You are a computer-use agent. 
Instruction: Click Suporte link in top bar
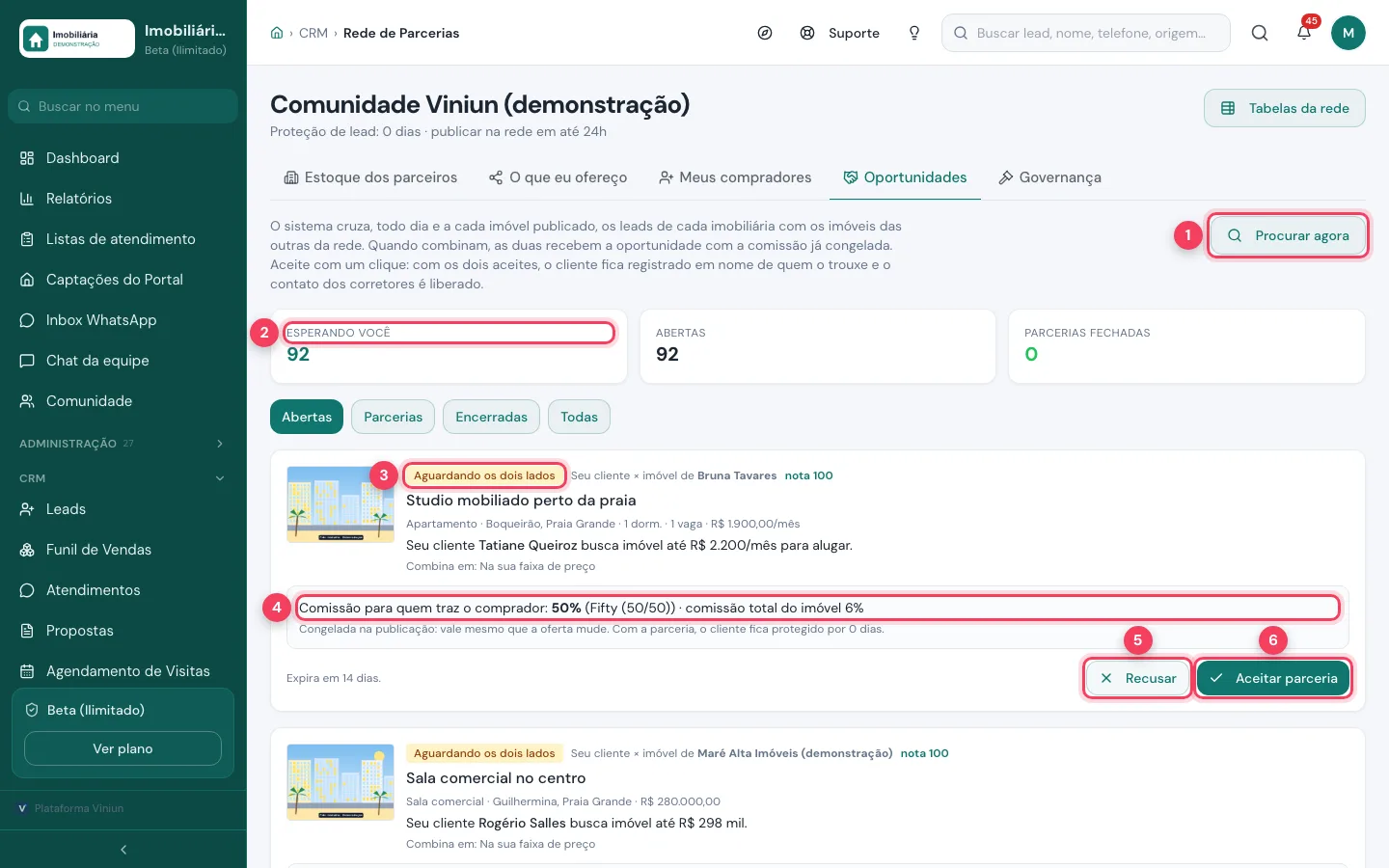coord(840,33)
